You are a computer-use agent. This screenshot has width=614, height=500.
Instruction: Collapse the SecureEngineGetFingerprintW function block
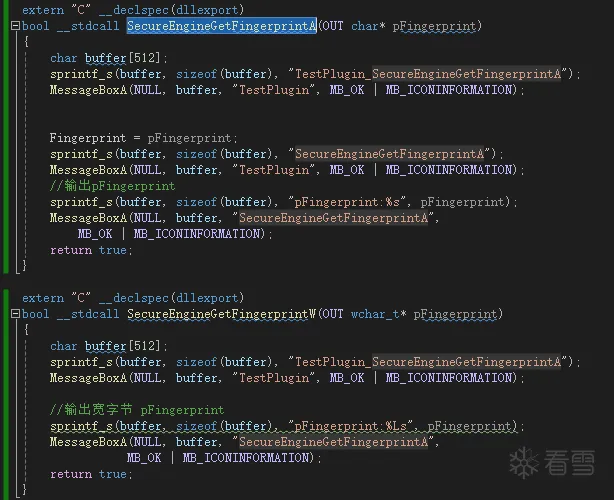click(x=15, y=314)
